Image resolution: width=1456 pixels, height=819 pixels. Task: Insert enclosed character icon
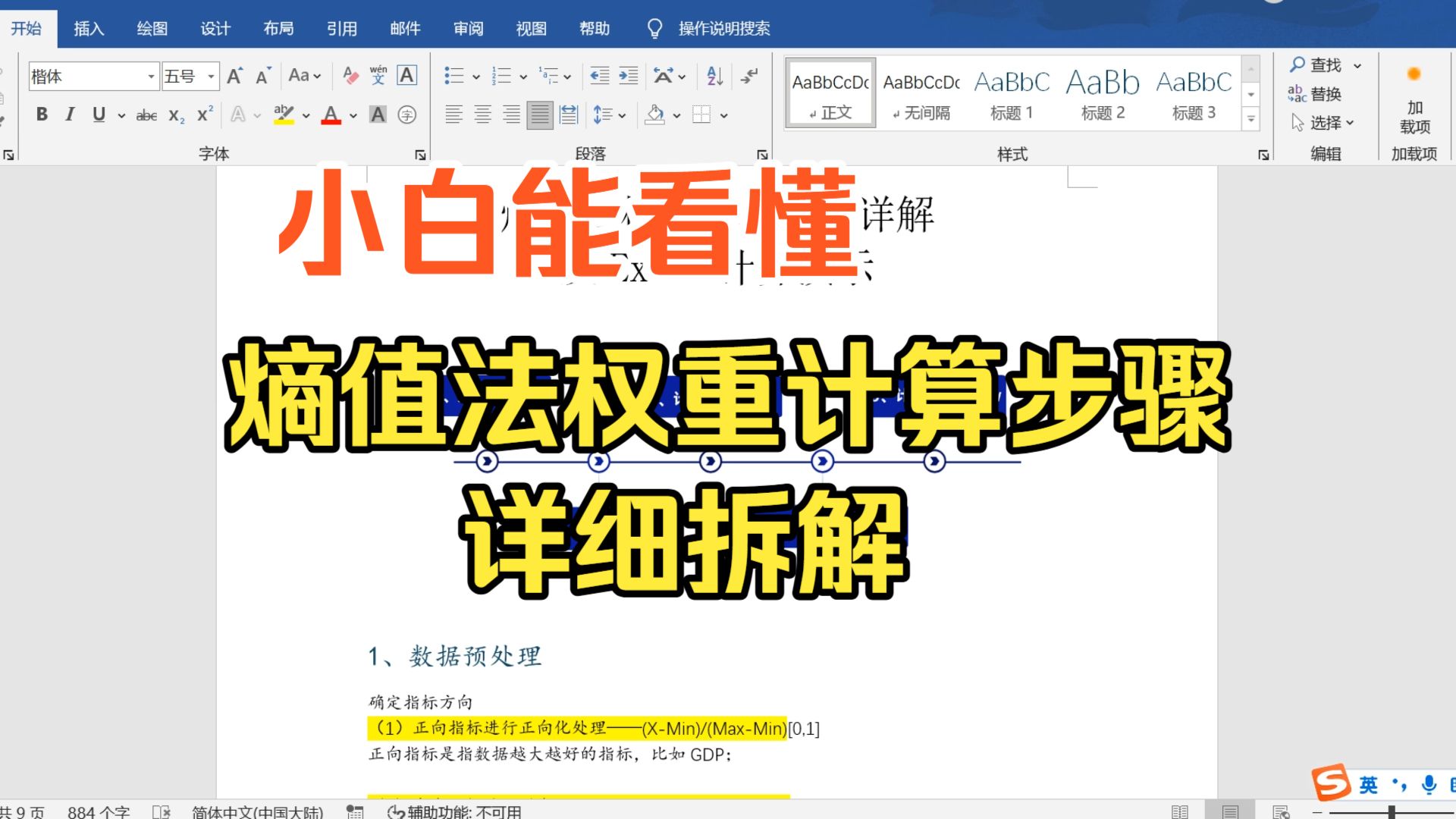point(407,115)
